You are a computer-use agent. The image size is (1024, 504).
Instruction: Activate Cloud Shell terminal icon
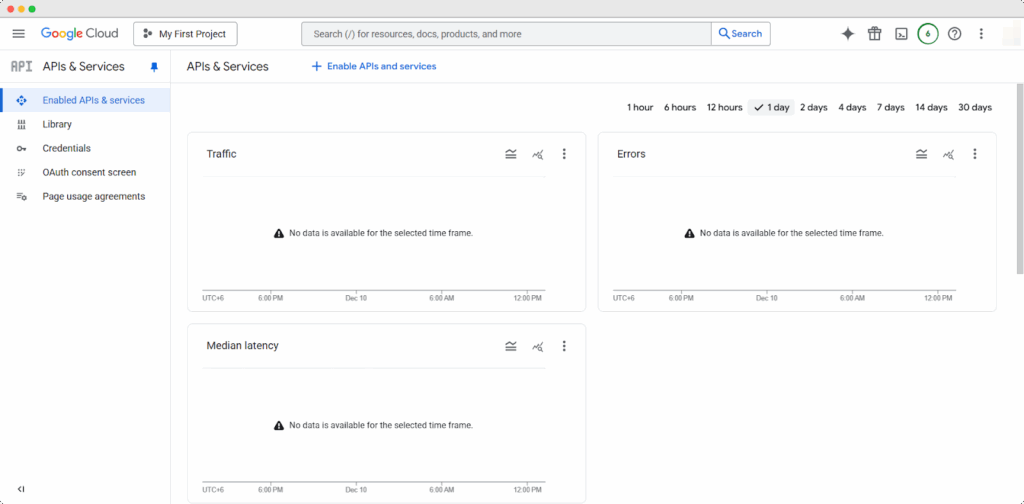click(901, 34)
